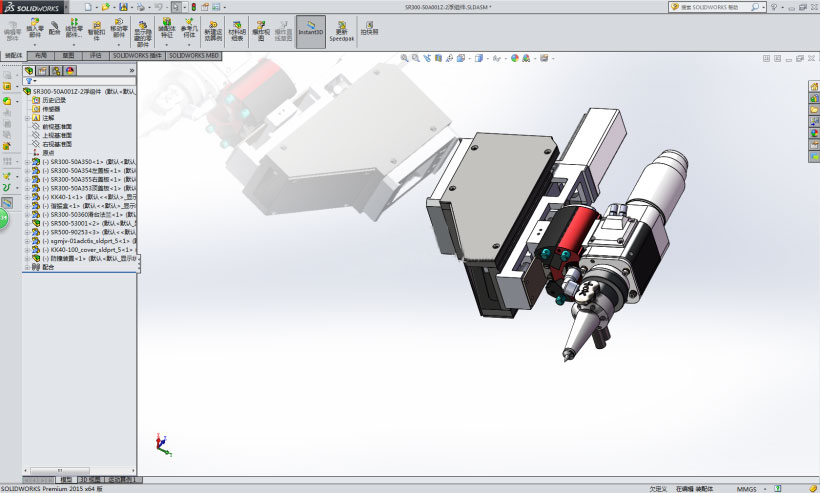Click the Print icon in the top toolbar
Screen dimensions: 820x493
click(141, 7)
